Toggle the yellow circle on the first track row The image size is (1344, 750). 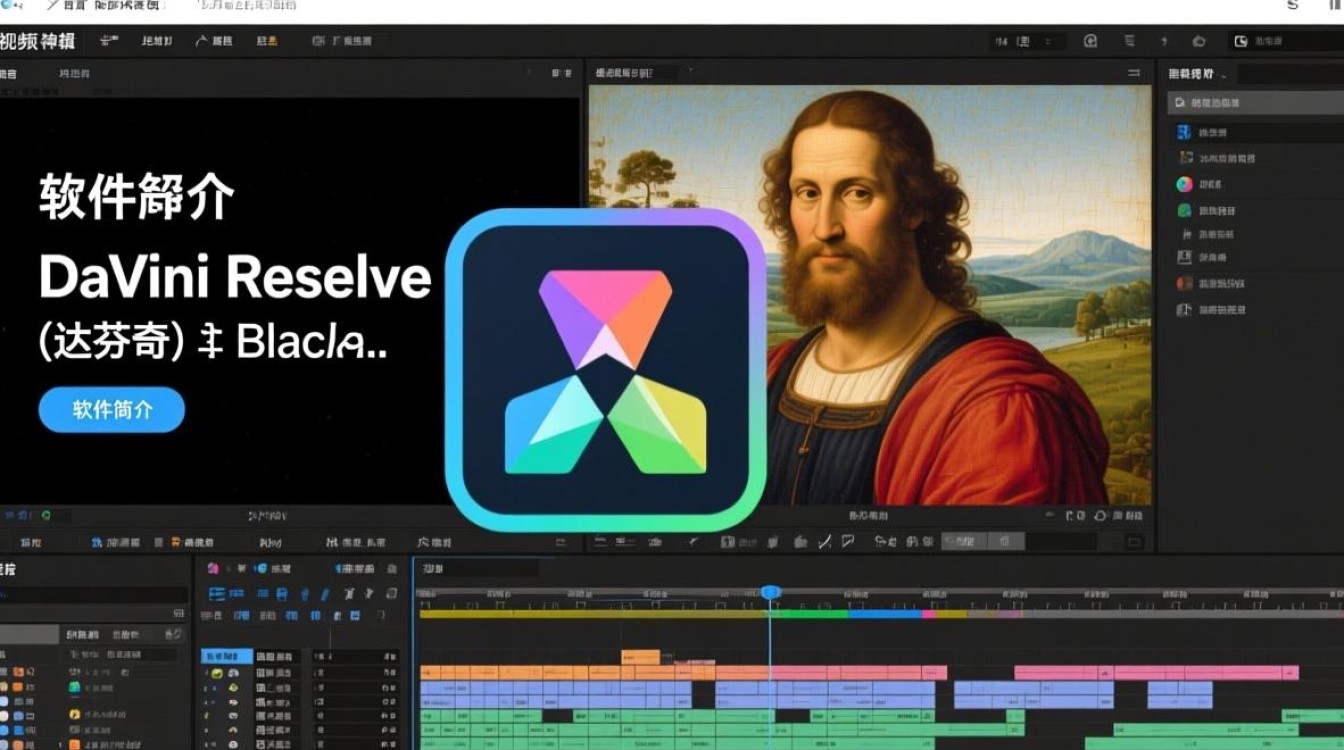[217, 674]
